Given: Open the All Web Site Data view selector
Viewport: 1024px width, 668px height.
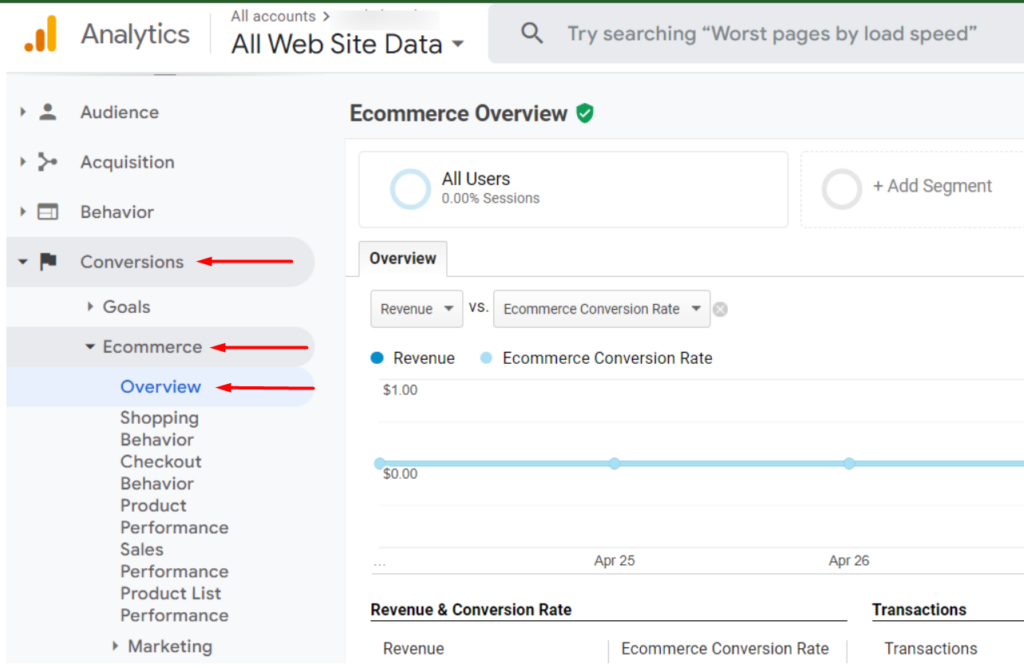Looking at the screenshot, I should click(x=347, y=44).
